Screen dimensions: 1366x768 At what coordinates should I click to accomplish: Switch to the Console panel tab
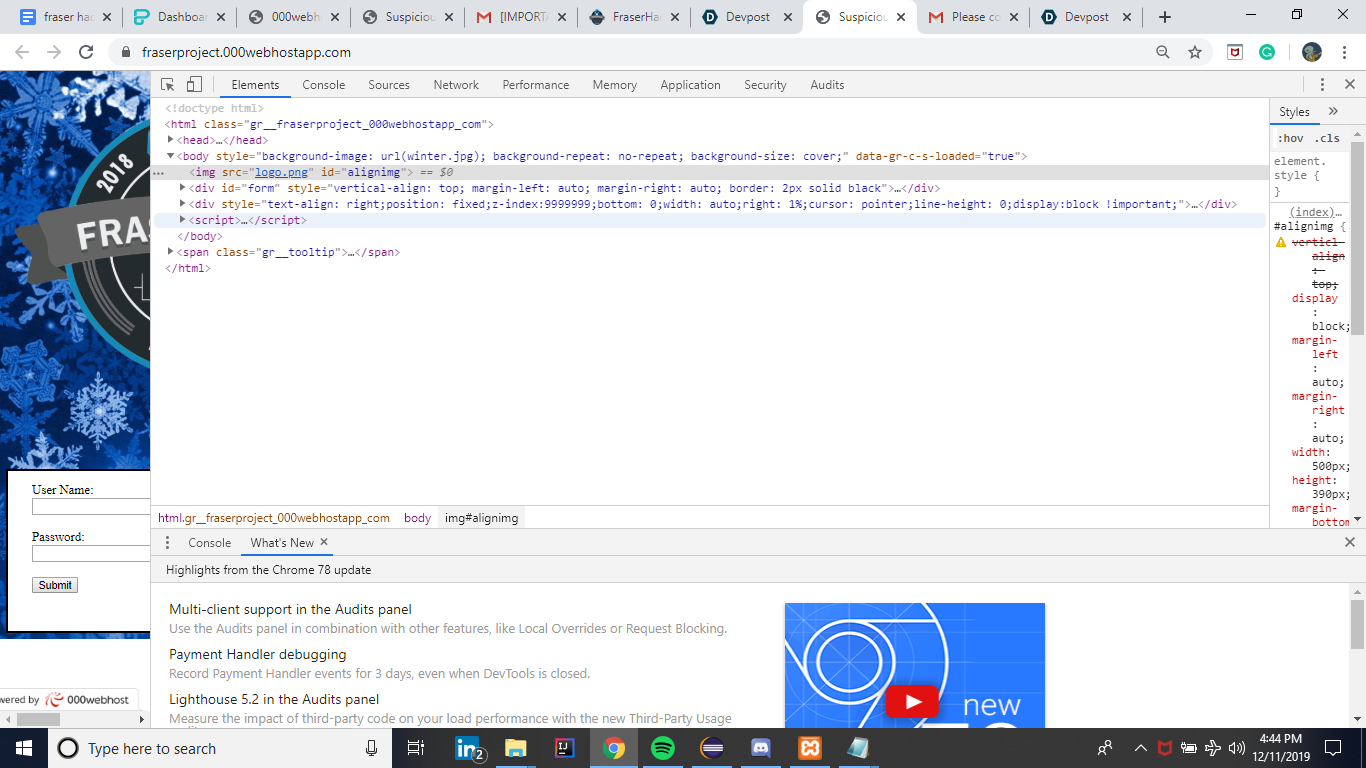pos(324,85)
